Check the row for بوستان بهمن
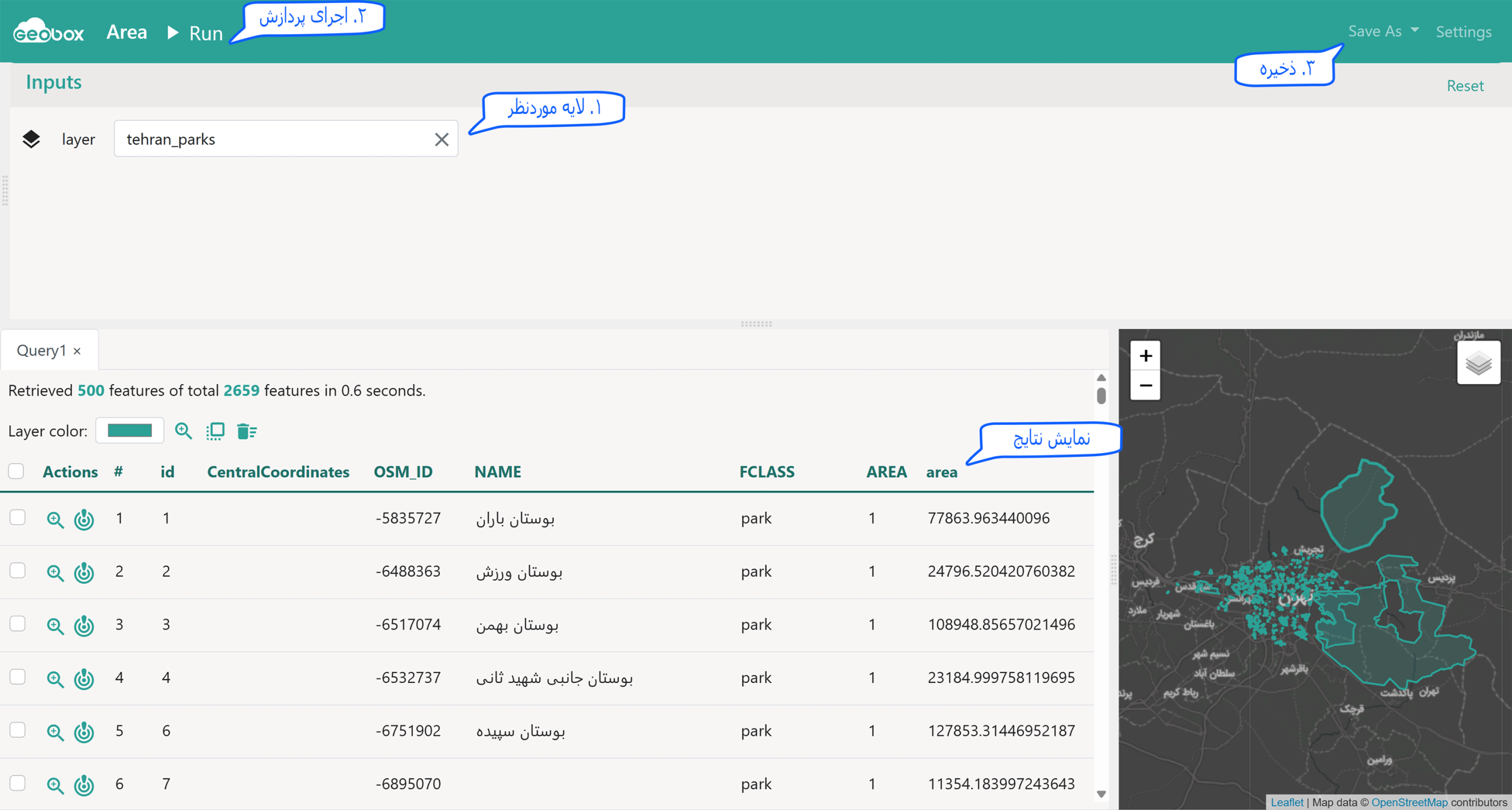The image size is (1512, 810). pyautogui.click(x=18, y=624)
